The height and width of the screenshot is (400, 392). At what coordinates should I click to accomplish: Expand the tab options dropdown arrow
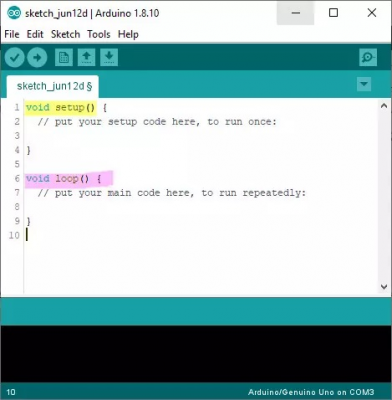click(x=364, y=84)
